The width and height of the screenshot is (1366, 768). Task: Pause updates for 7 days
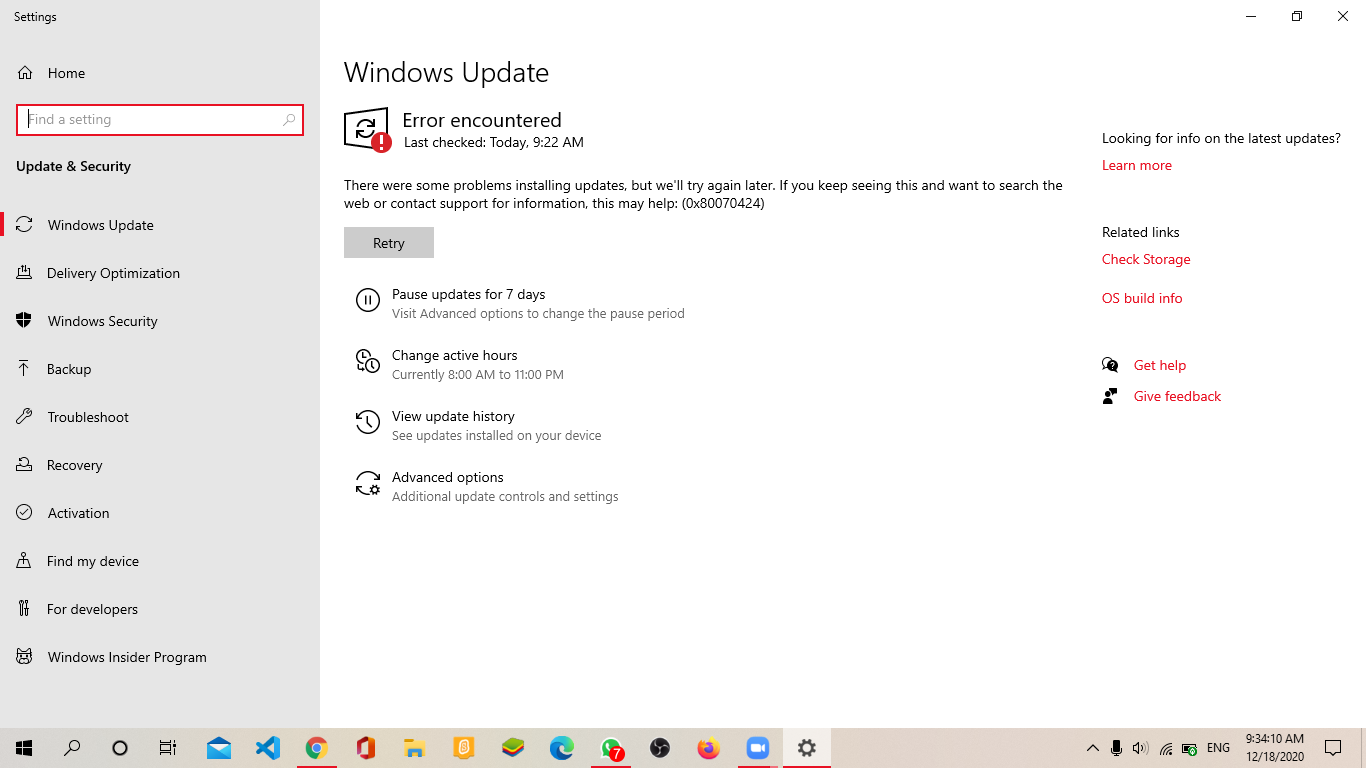click(x=520, y=303)
